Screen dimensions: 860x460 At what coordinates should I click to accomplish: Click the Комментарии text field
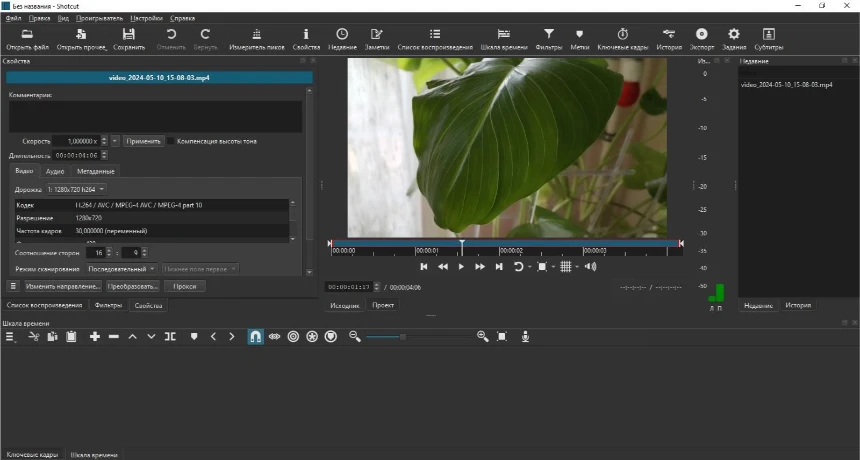tap(155, 116)
